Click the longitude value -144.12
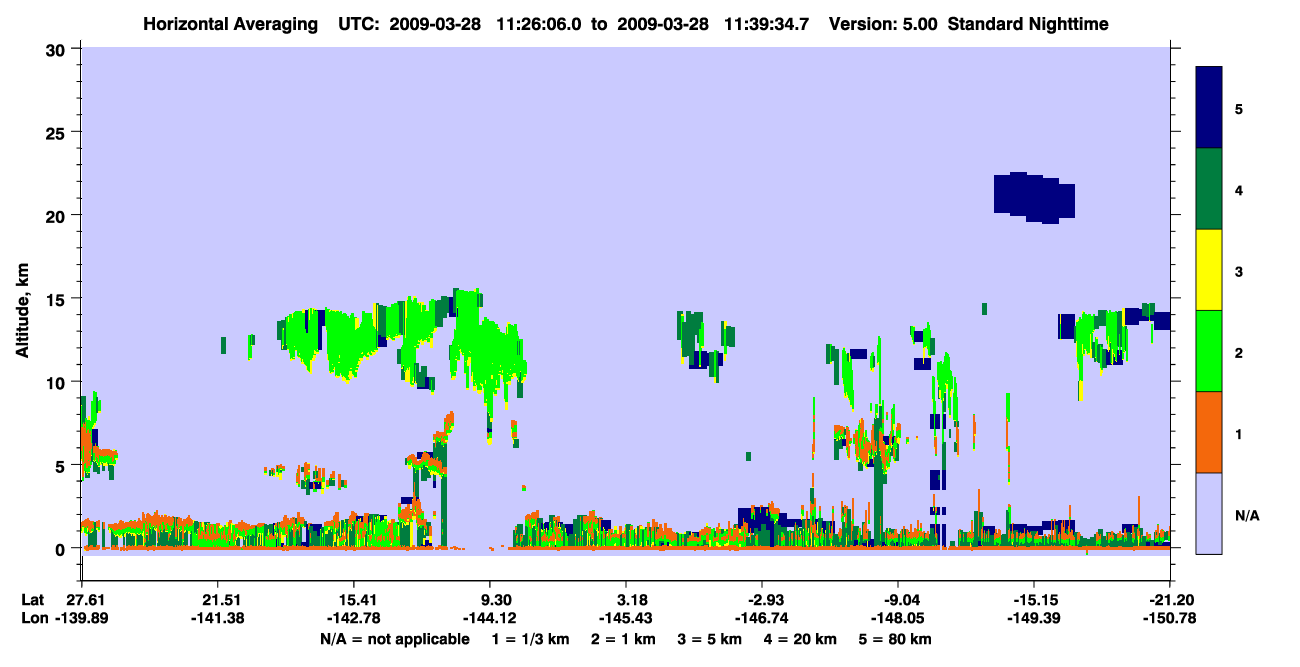This screenshot has height=667, width=1300. click(x=490, y=618)
